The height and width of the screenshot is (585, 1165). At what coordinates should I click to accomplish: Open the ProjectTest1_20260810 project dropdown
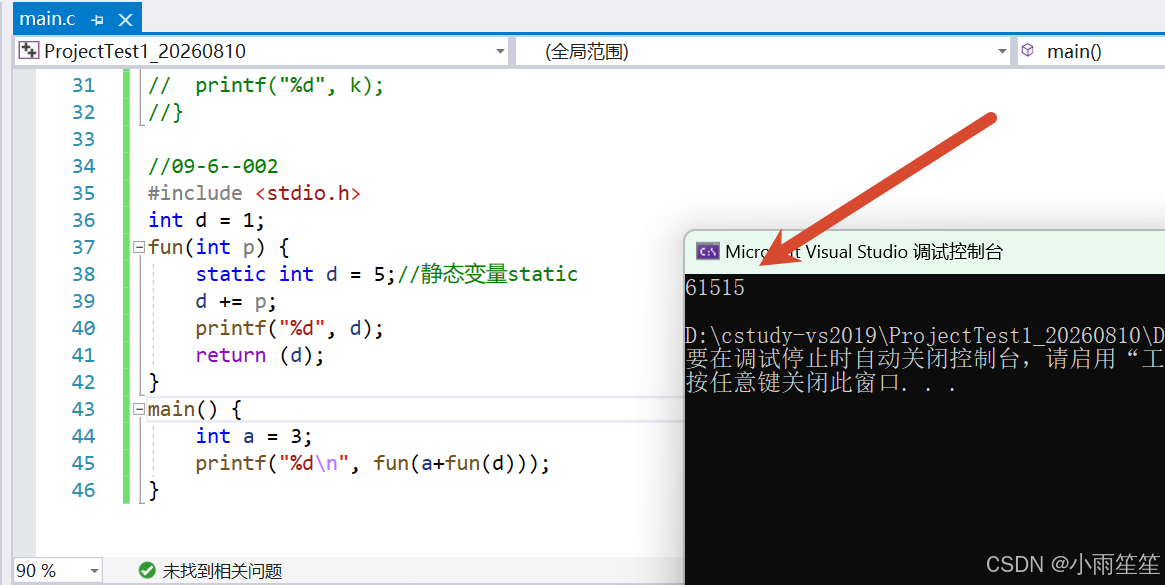[500, 51]
